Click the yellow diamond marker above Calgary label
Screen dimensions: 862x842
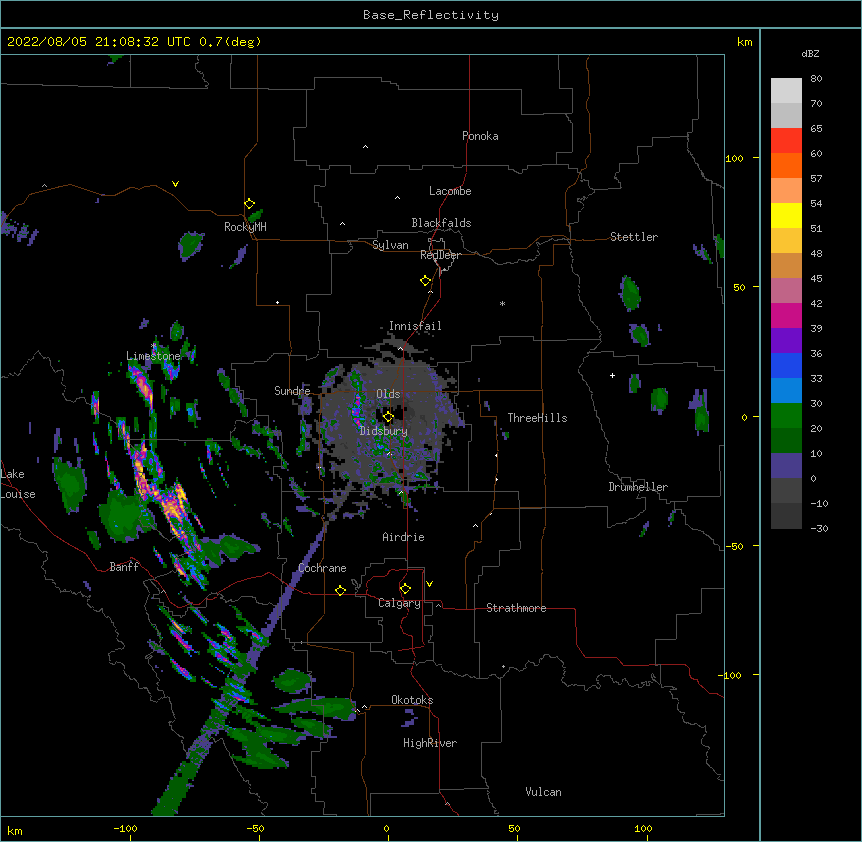pos(405,589)
